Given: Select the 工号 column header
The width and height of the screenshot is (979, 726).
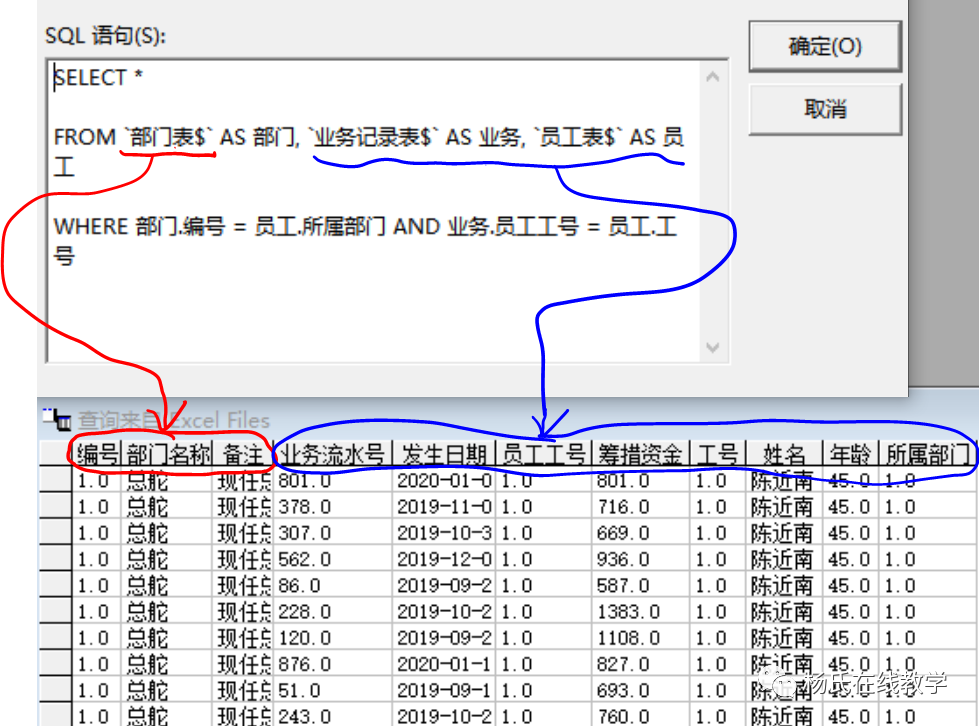Looking at the screenshot, I should tap(718, 454).
